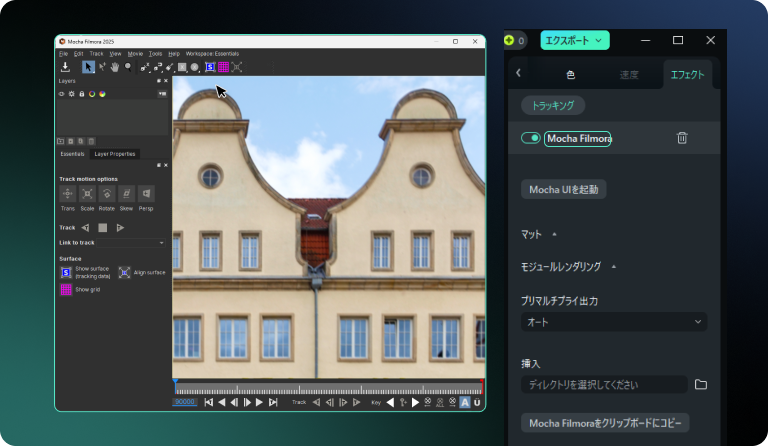The height and width of the screenshot is (446, 768).
Task: Select the Rectangle shape tool
Action: (x=182, y=68)
